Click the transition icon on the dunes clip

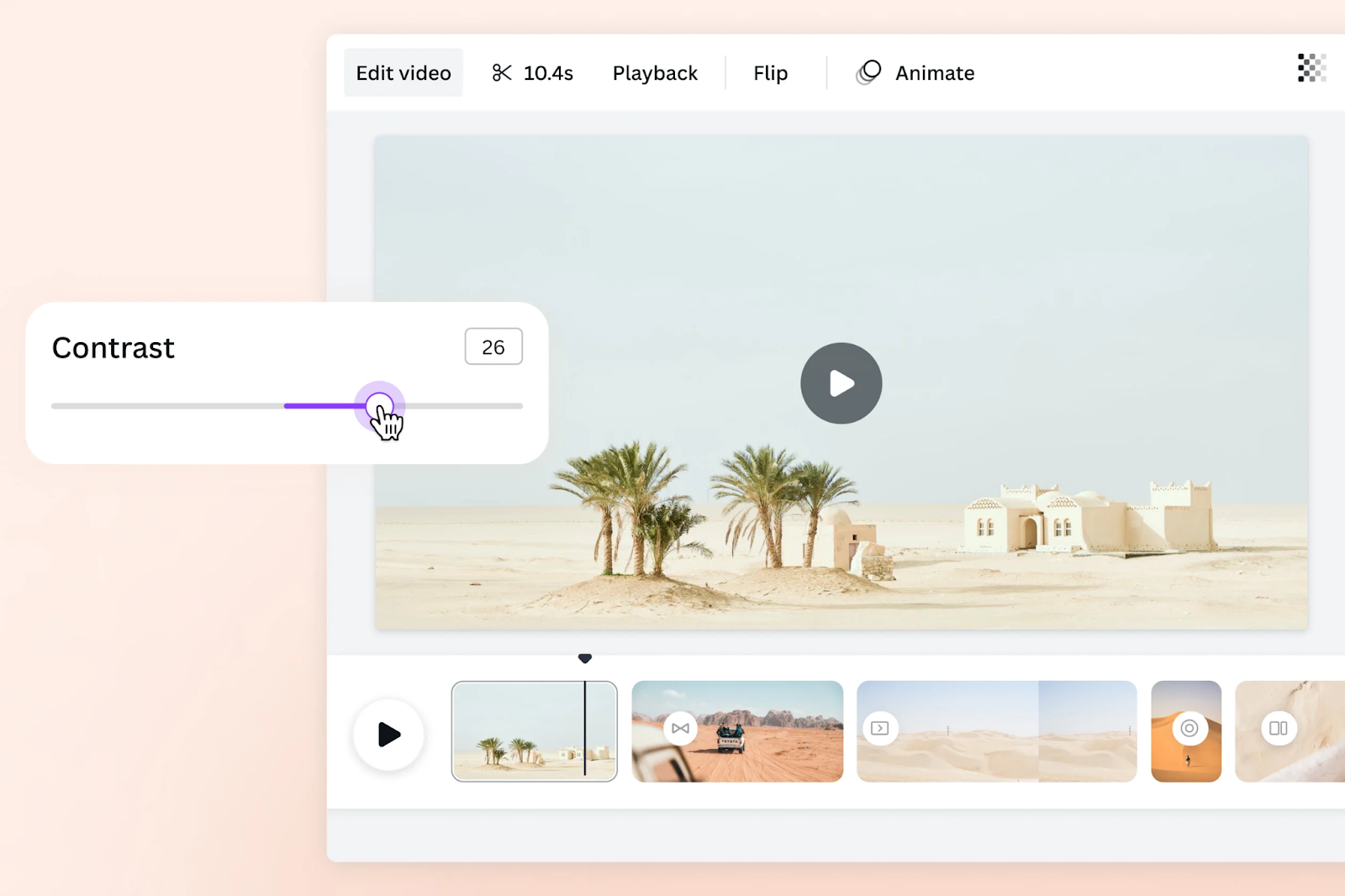(x=880, y=728)
